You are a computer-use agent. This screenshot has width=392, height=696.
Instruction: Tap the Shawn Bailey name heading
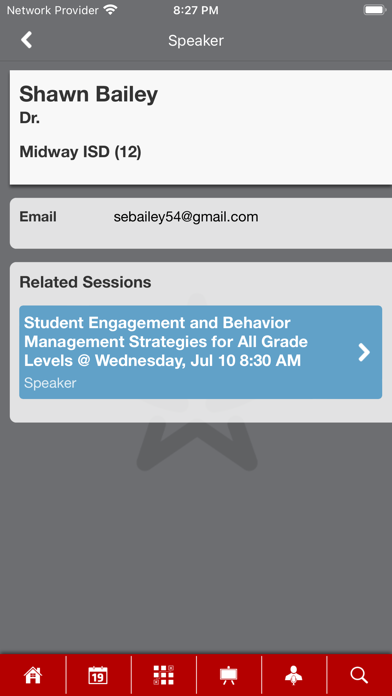pyautogui.click(x=88, y=94)
